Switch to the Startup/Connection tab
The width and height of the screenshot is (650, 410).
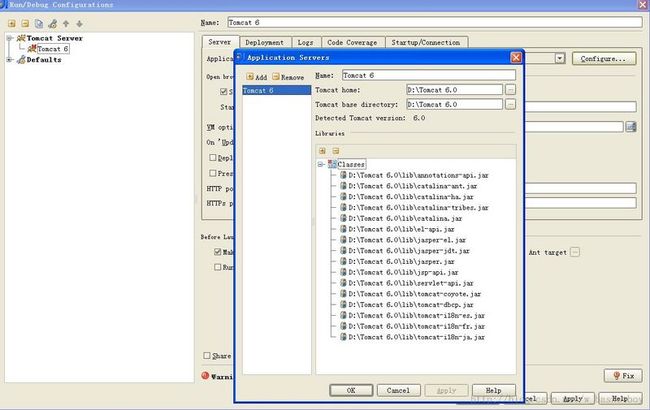[426, 42]
